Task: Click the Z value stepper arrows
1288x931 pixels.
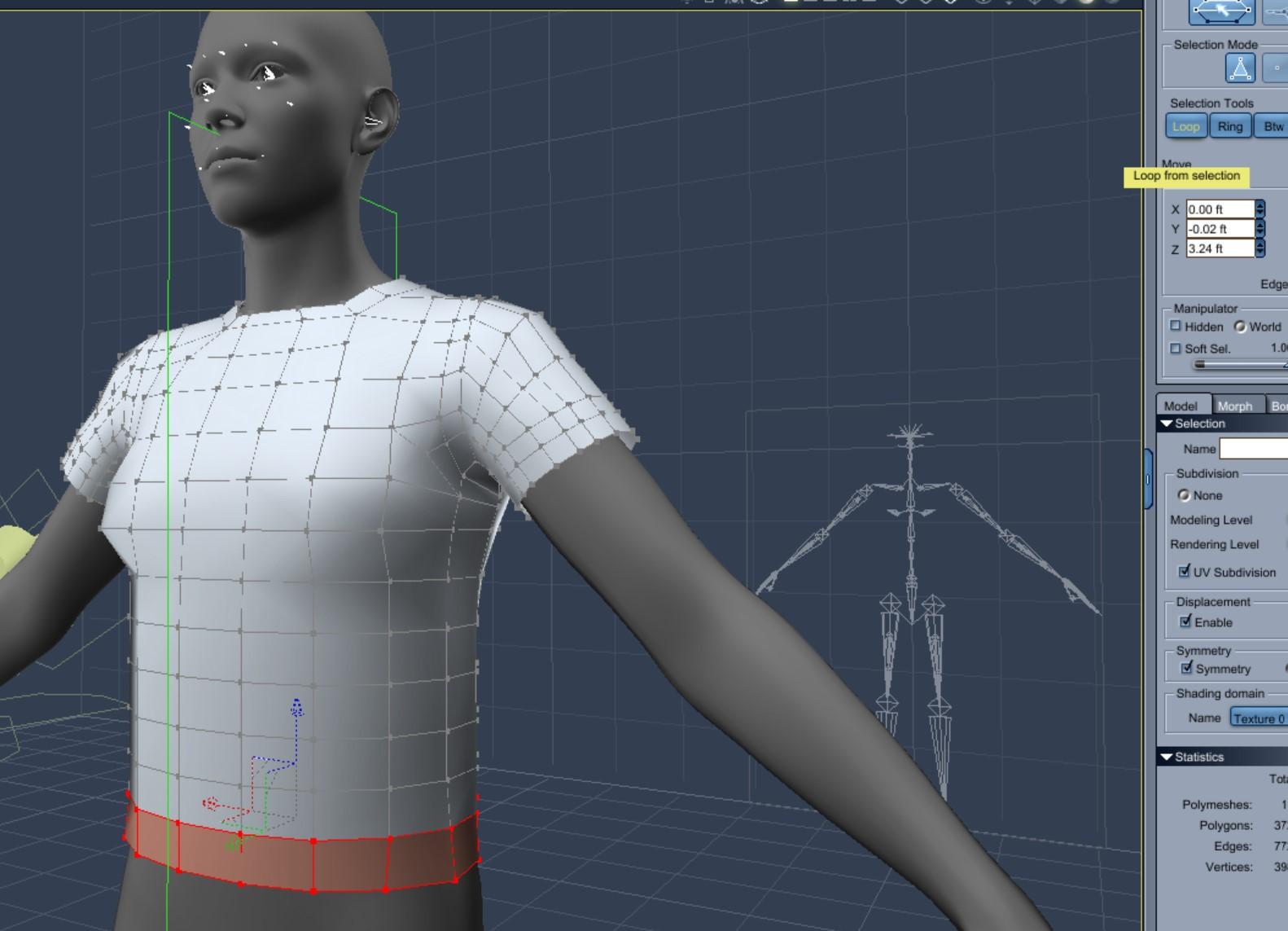Action: pyautogui.click(x=1260, y=248)
